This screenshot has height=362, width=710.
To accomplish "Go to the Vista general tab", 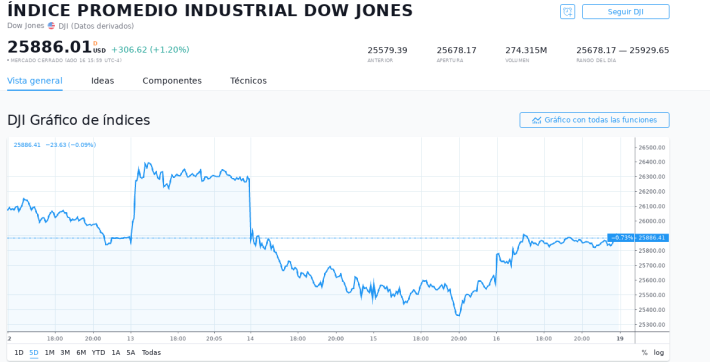I will (x=35, y=81).
